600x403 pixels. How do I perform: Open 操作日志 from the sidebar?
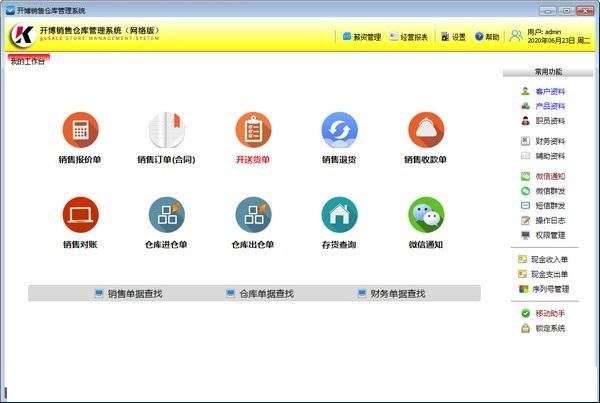[549, 220]
